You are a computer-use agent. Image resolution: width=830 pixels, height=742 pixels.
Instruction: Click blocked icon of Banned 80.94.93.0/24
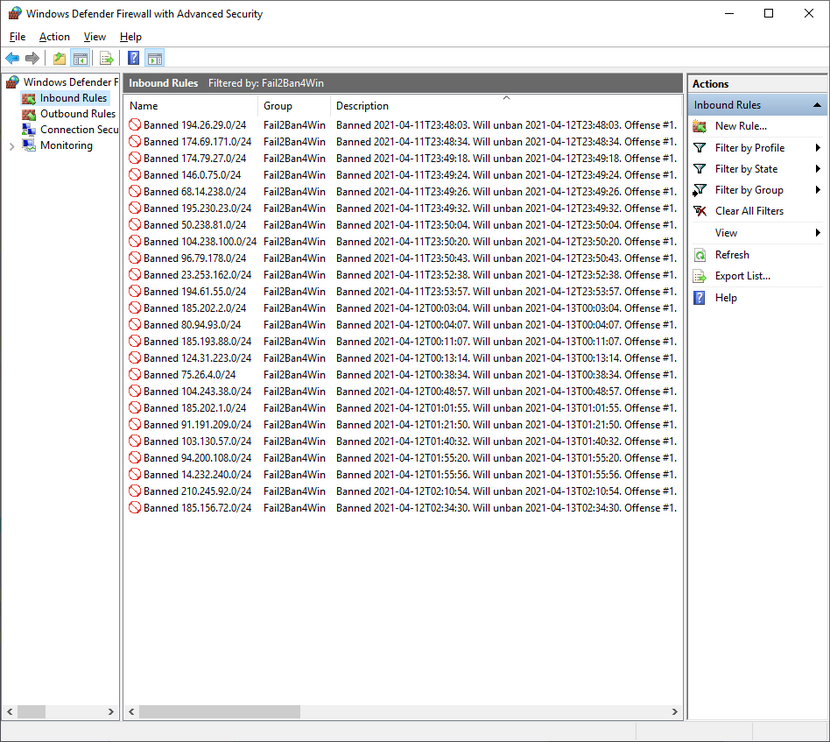pyautogui.click(x=135, y=324)
